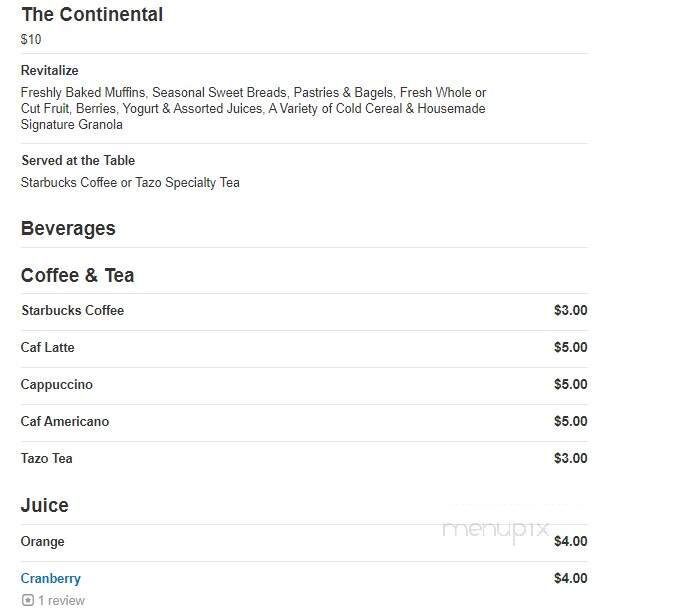Click The Continental heading

coord(92,14)
